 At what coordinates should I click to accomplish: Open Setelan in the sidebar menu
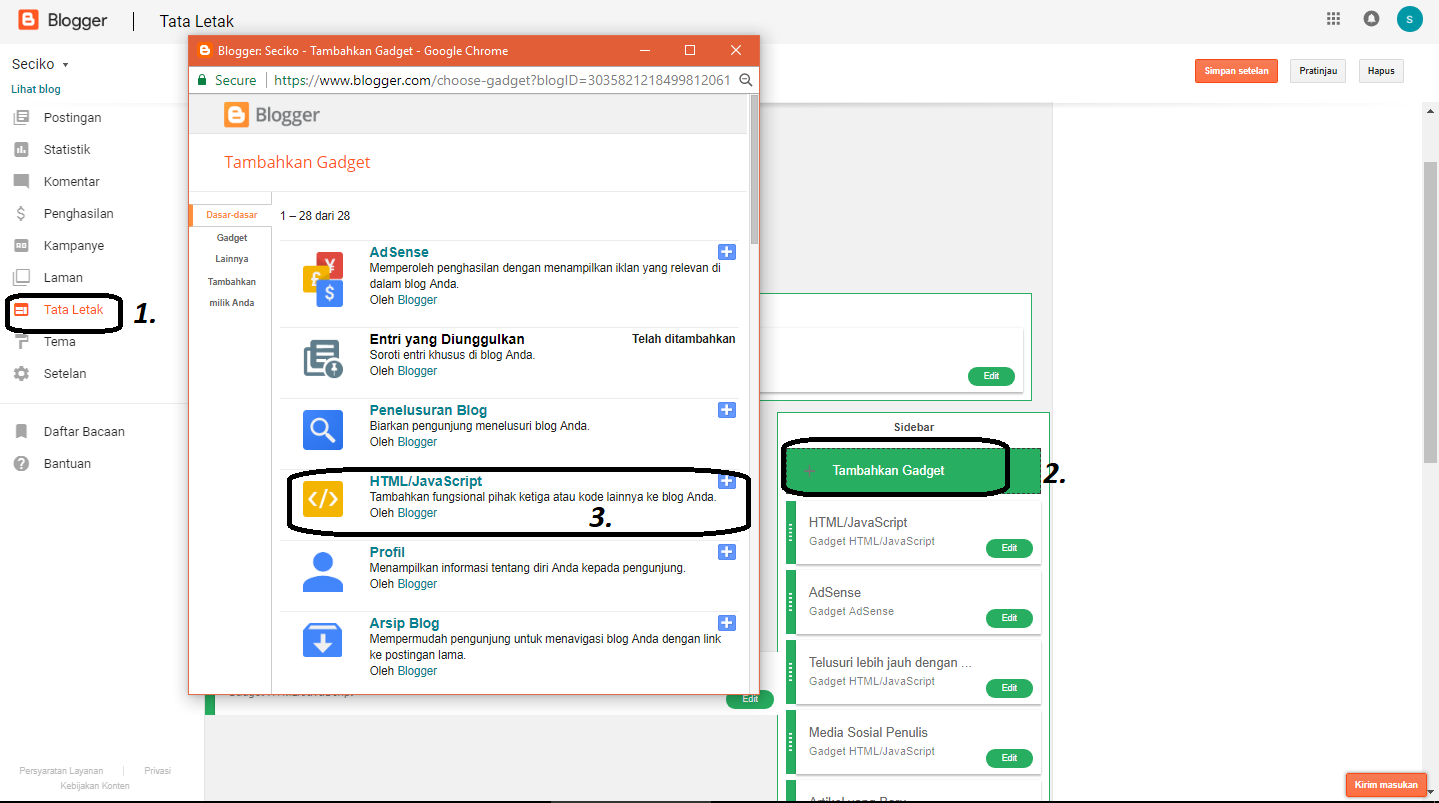tap(65, 373)
